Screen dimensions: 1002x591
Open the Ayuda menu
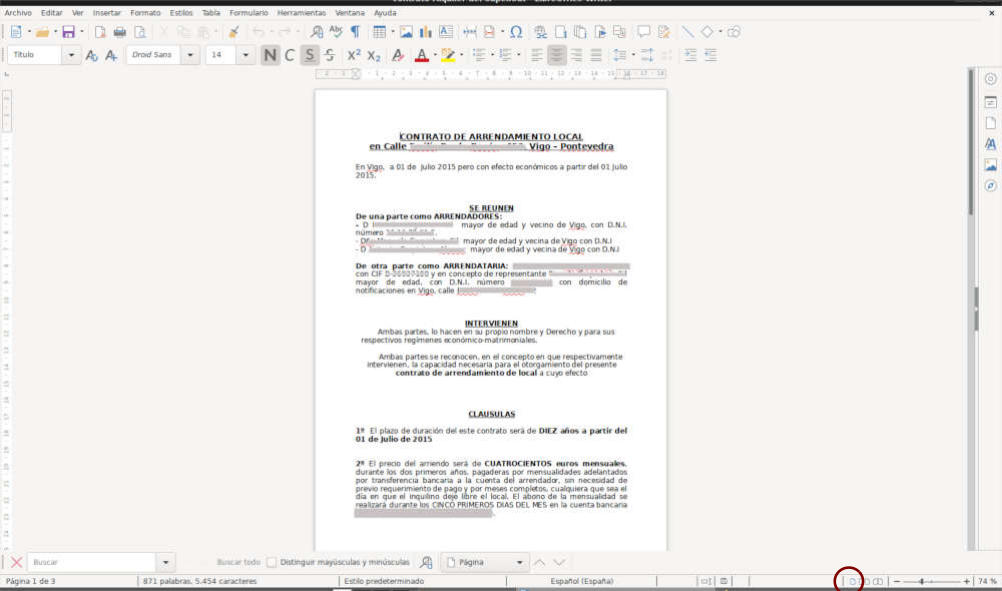tap(385, 13)
